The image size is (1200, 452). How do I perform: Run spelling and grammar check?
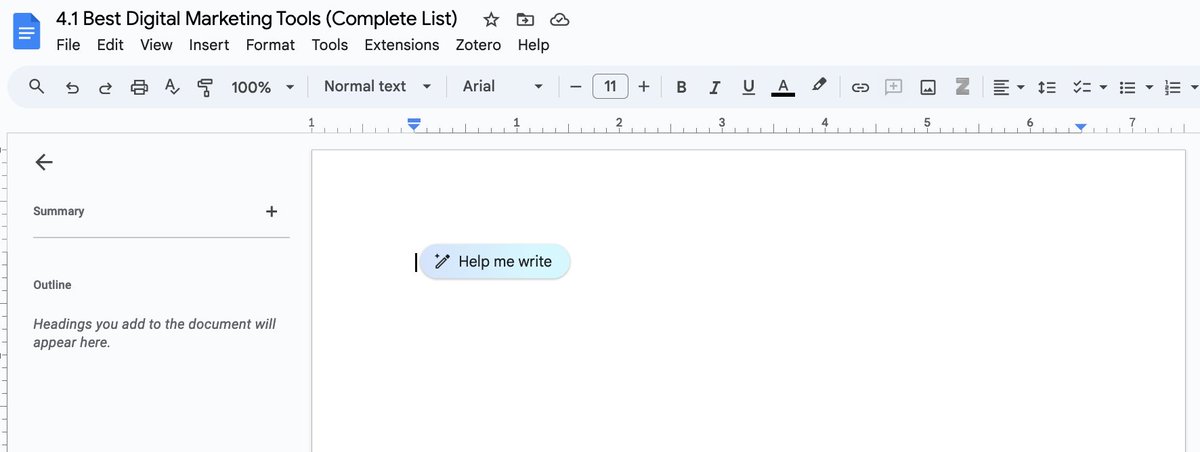tap(172, 87)
